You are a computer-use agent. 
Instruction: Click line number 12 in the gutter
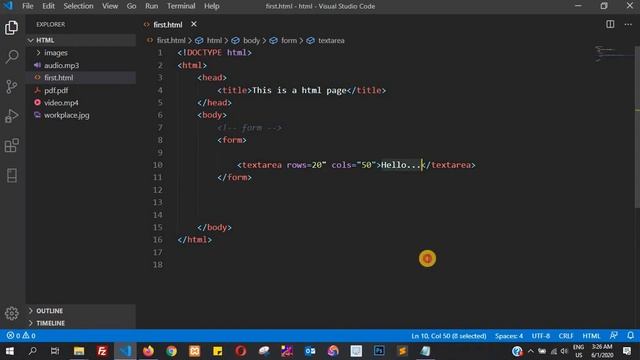point(158,190)
